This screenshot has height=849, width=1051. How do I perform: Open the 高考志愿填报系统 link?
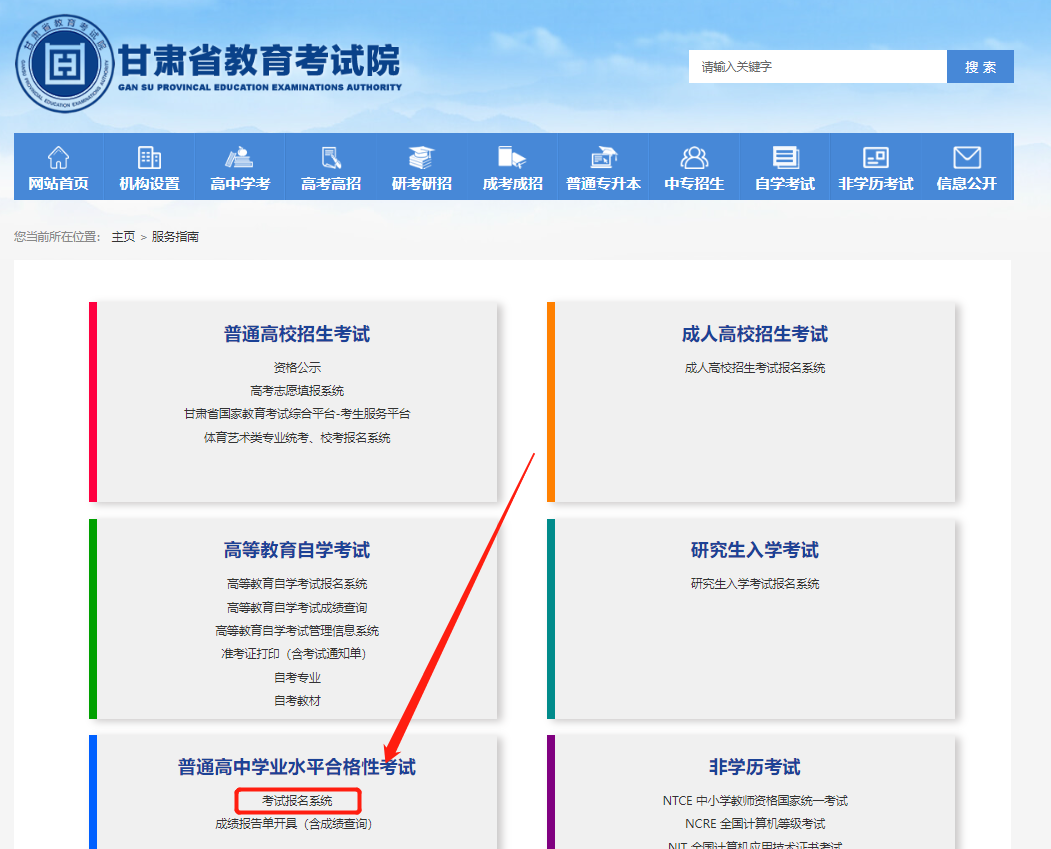click(x=297, y=391)
